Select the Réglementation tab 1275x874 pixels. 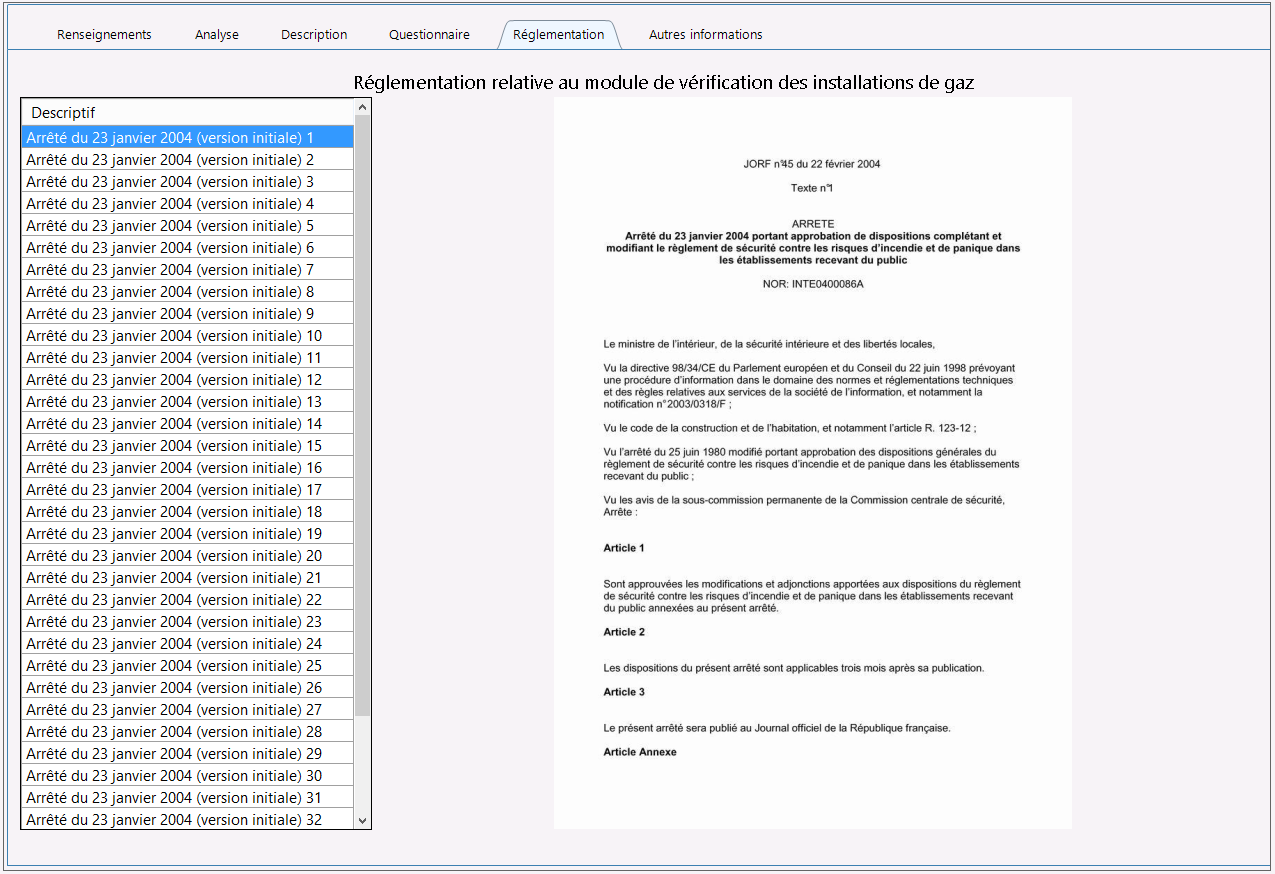tap(558, 34)
